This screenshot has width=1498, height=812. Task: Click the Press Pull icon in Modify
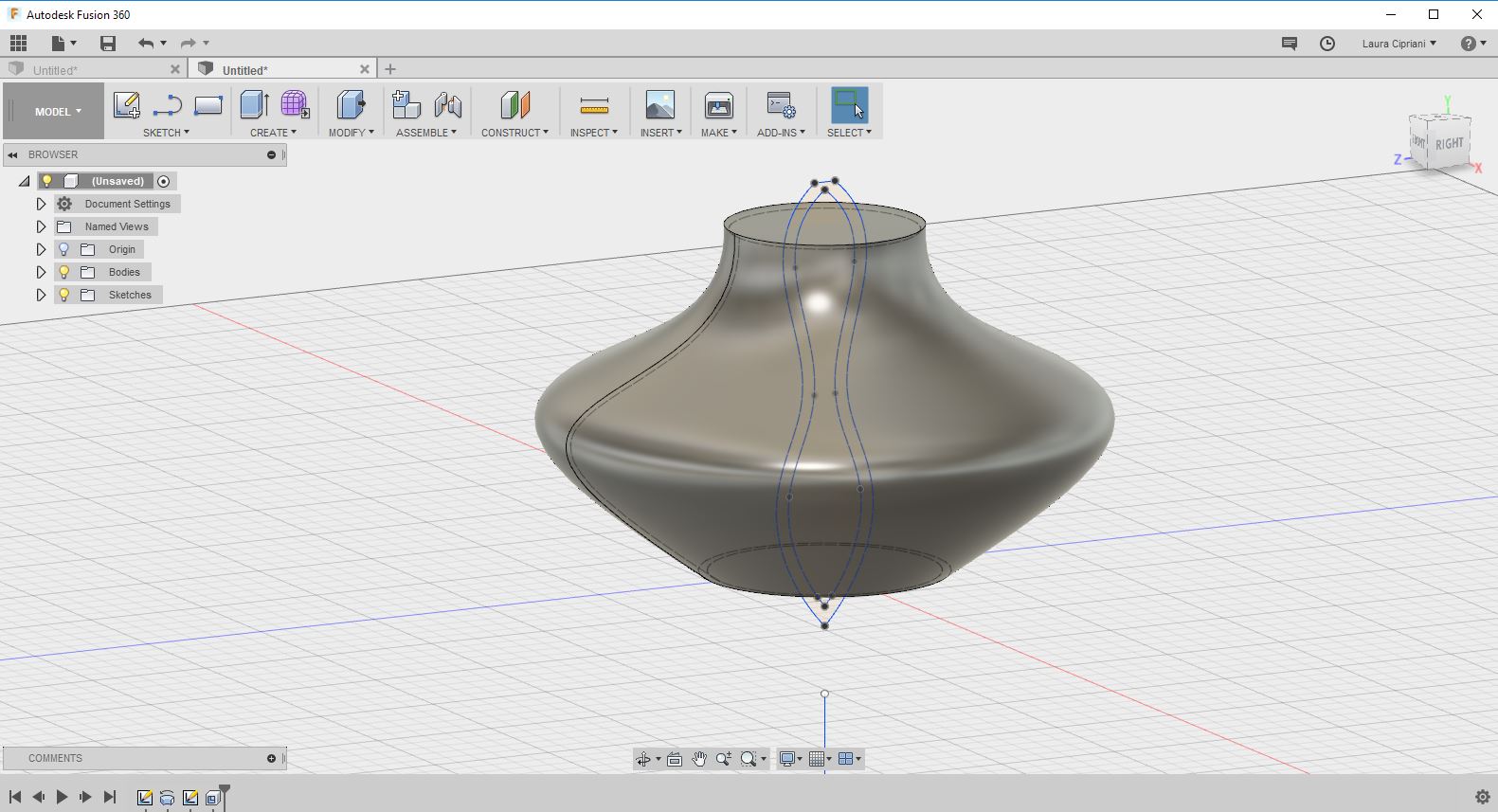(351, 105)
